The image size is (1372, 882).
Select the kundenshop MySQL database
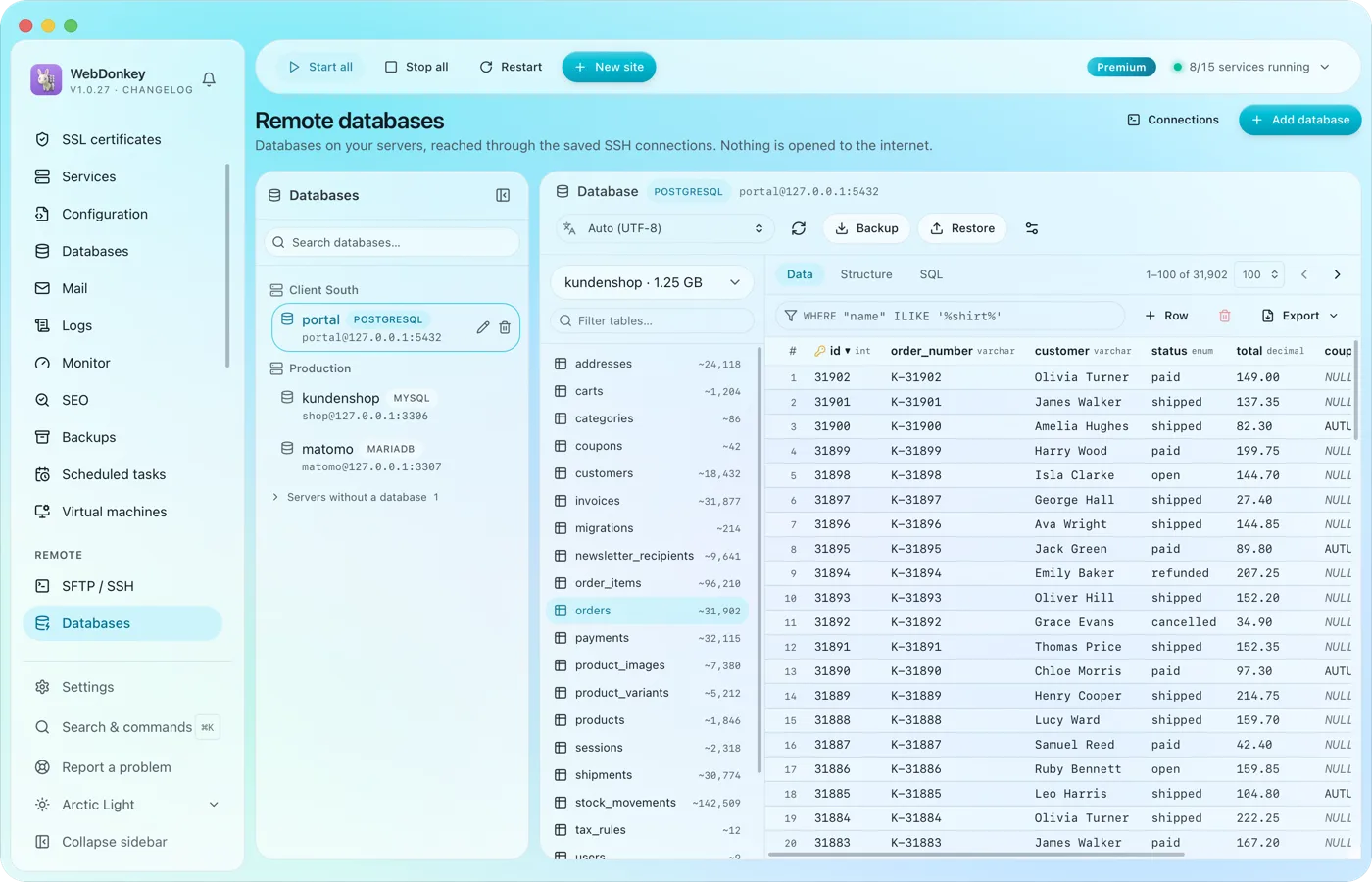point(395,406)
